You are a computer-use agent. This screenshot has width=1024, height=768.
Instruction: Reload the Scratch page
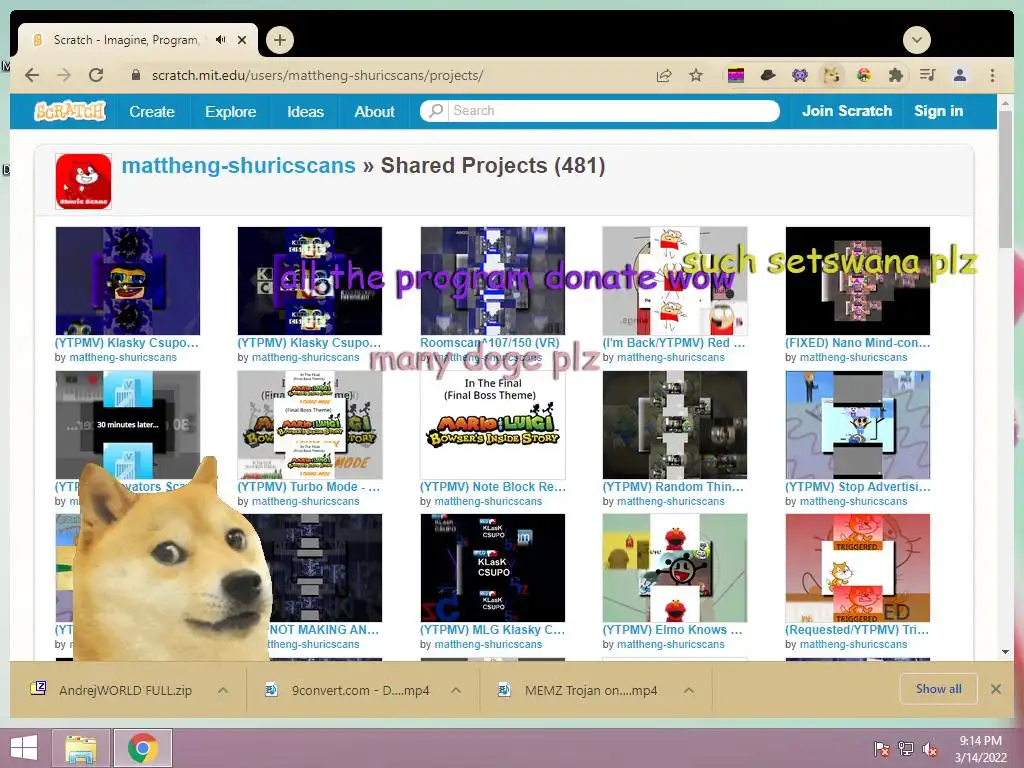tap(96, 75)
